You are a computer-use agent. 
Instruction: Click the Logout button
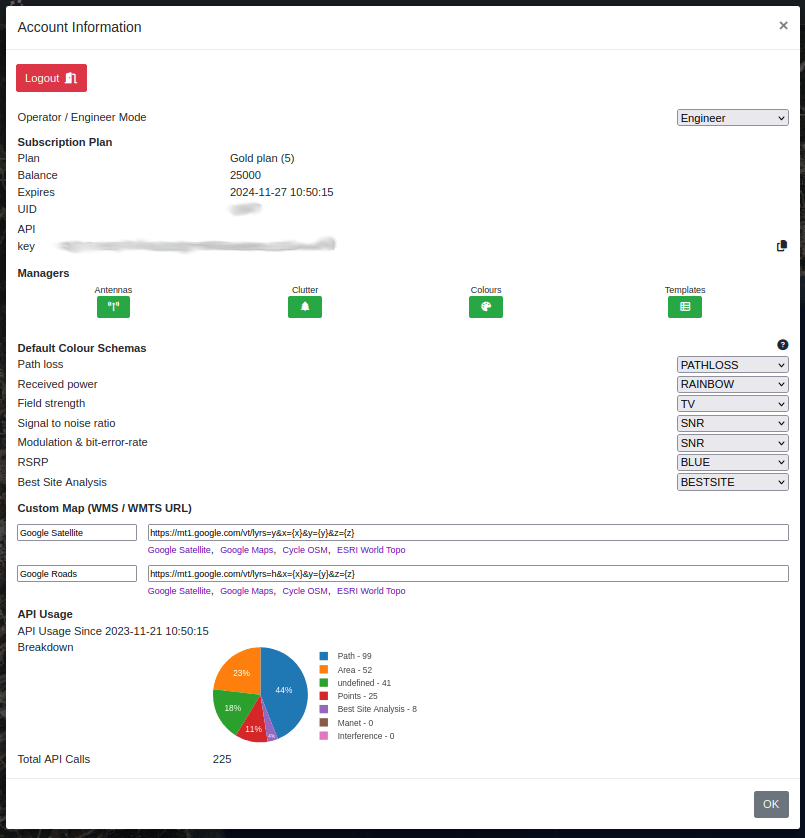pyautogui.click(x=51, y=77)
